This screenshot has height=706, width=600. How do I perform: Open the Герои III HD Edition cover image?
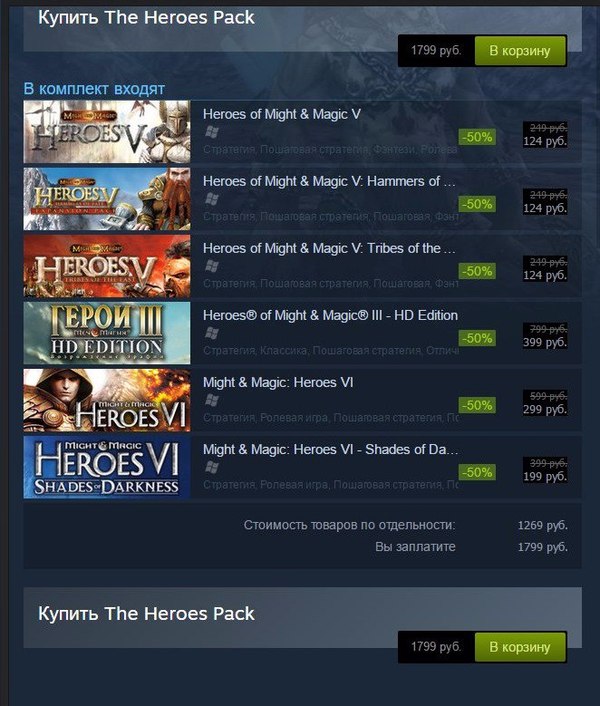point(107,333)
